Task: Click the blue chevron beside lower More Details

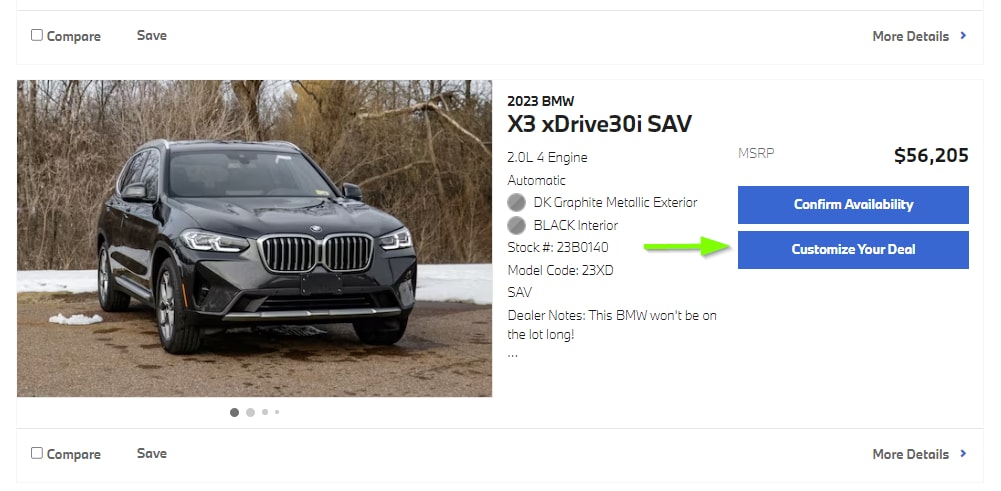Action: (963, 453)
